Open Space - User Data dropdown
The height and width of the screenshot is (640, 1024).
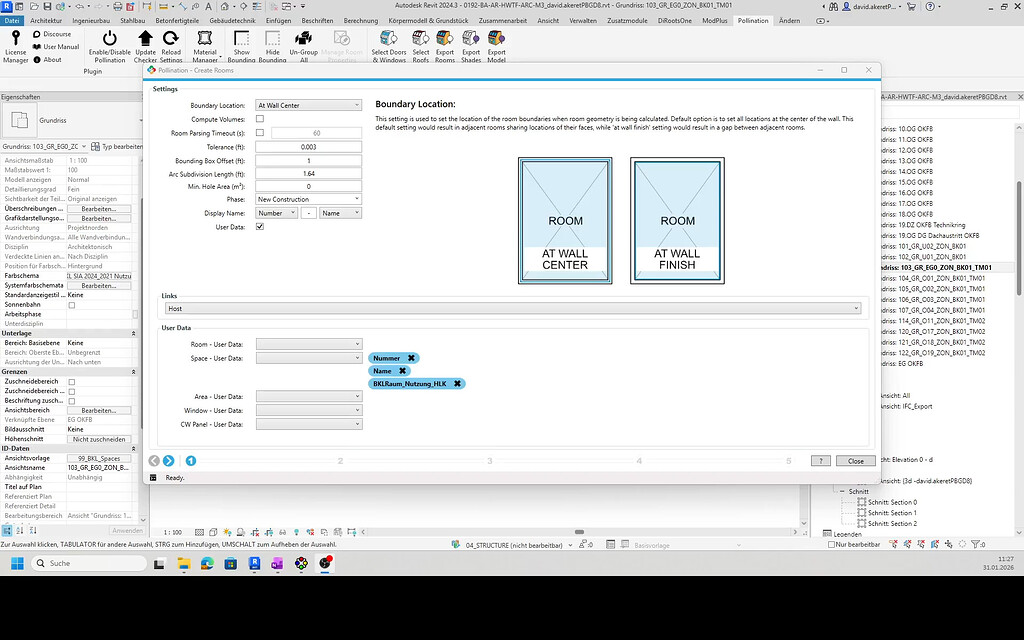pyautogui.click(x=309, y=358)
